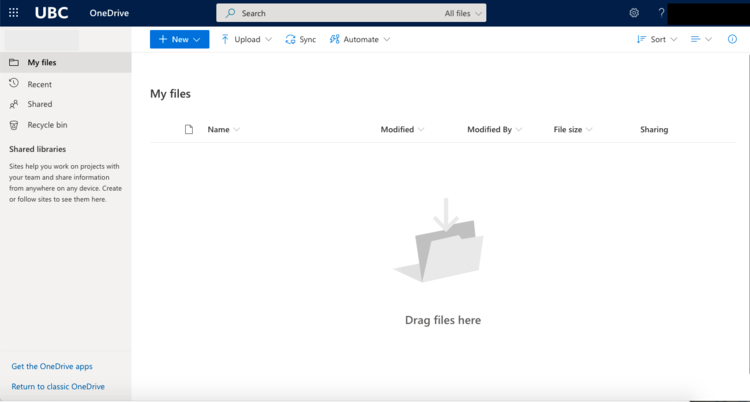The width and height of the screenshot is (750, 402).
Task: Sort by the Name column header
Action: [x=223, y=129]
